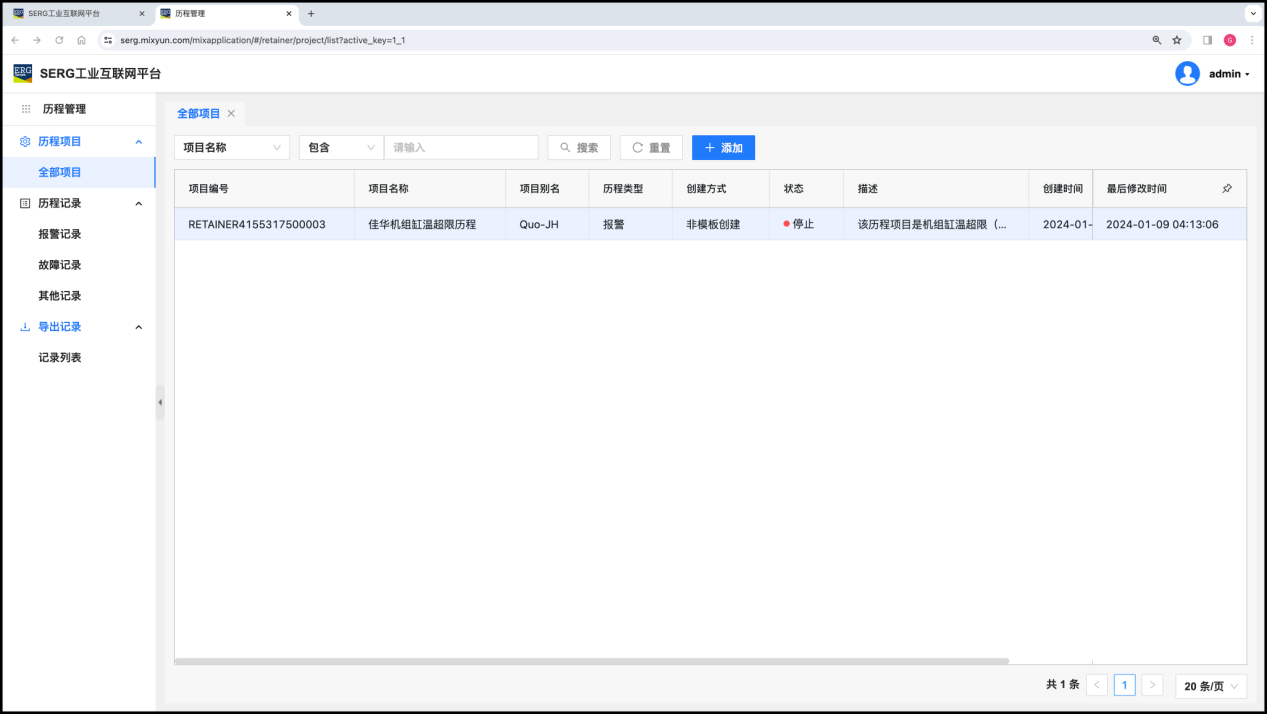Click the 重置 button

click(651, 148)
